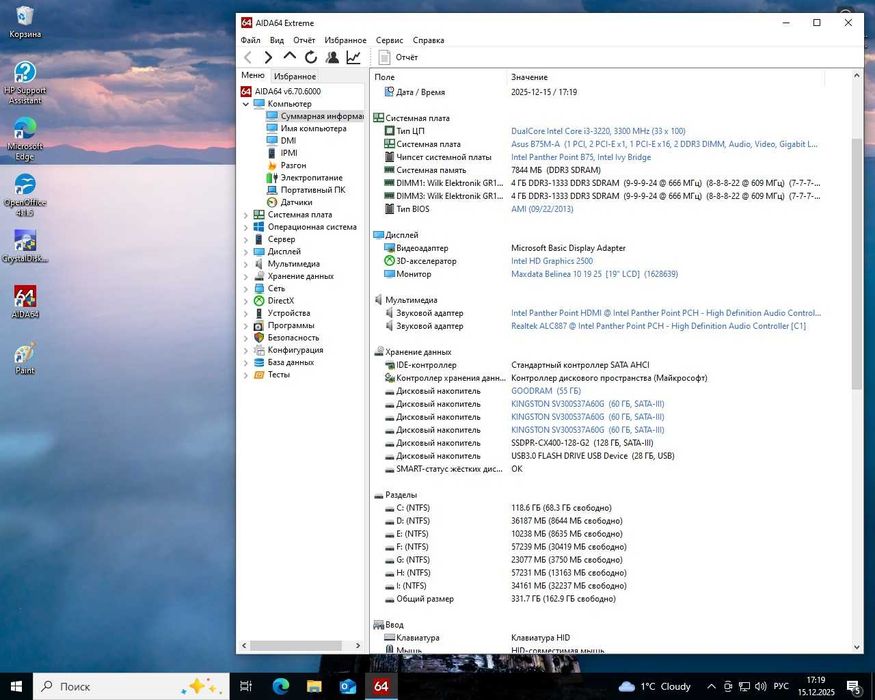Screen dimensions: 875x700
Task: Open File Explorer from the taskbar
Action: point(314,686)
